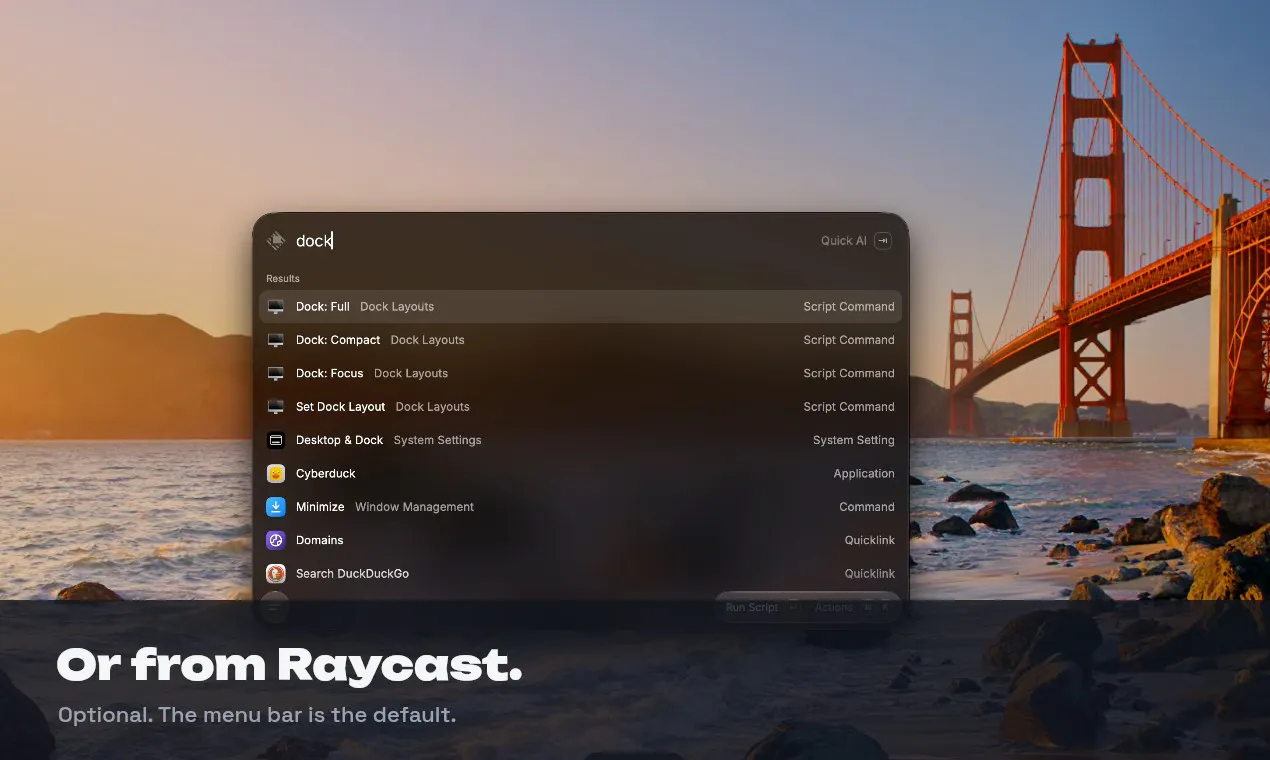Select the Dock: Focus result row
The height and width of the screenshot is (760, 1270).
(580, 373)
